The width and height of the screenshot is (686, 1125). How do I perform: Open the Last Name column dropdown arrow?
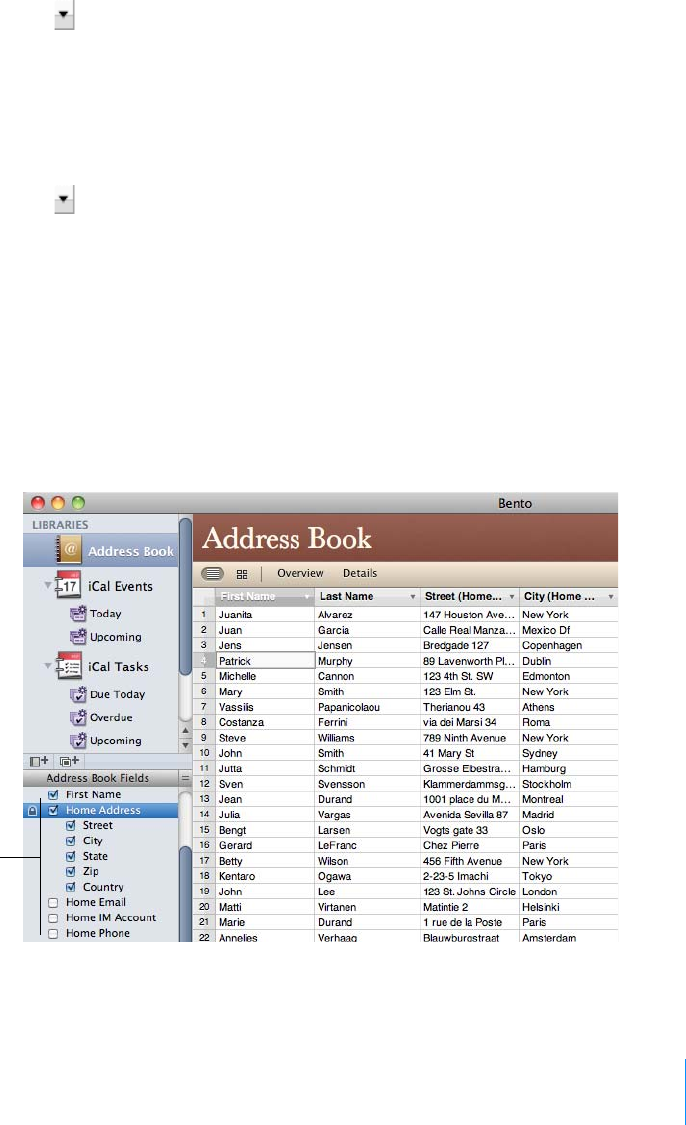pyautogui.click(x=413, y=597)
